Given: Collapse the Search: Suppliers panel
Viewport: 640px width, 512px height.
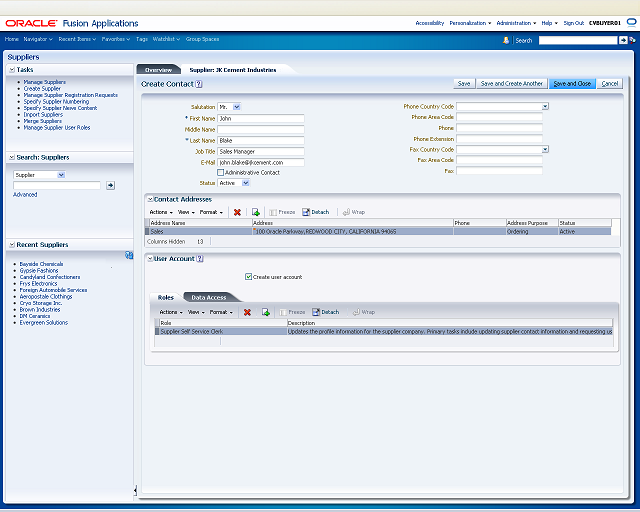Looking at the screenshot, I should 12,158.
